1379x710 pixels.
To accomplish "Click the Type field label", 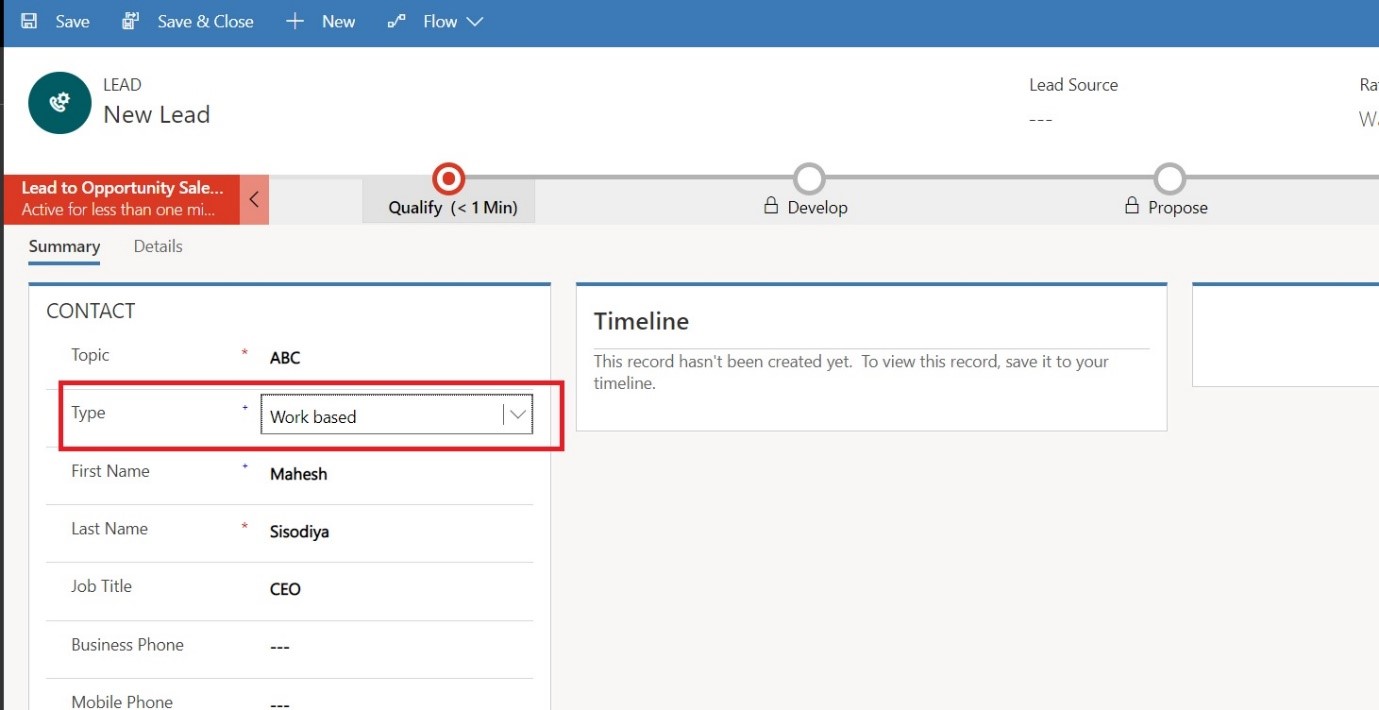I will click(88, 413).
